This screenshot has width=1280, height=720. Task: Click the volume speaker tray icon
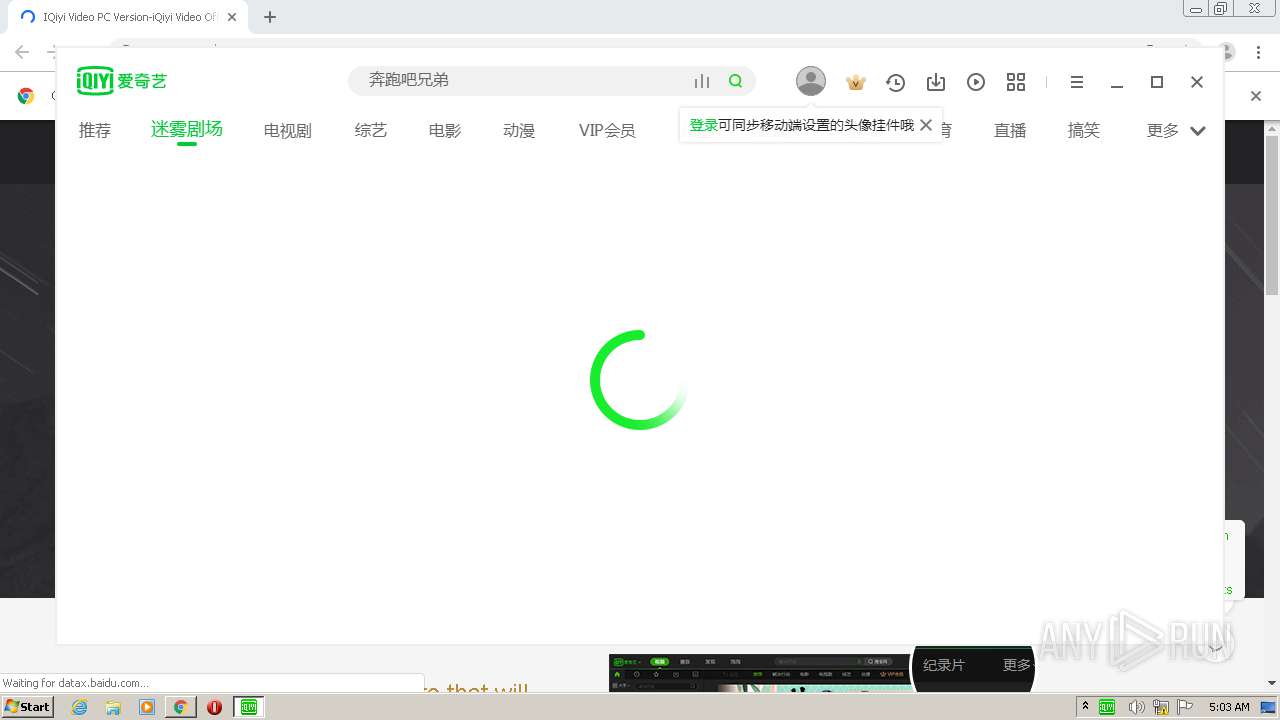pyautogui.click(x=1136, y=707)
